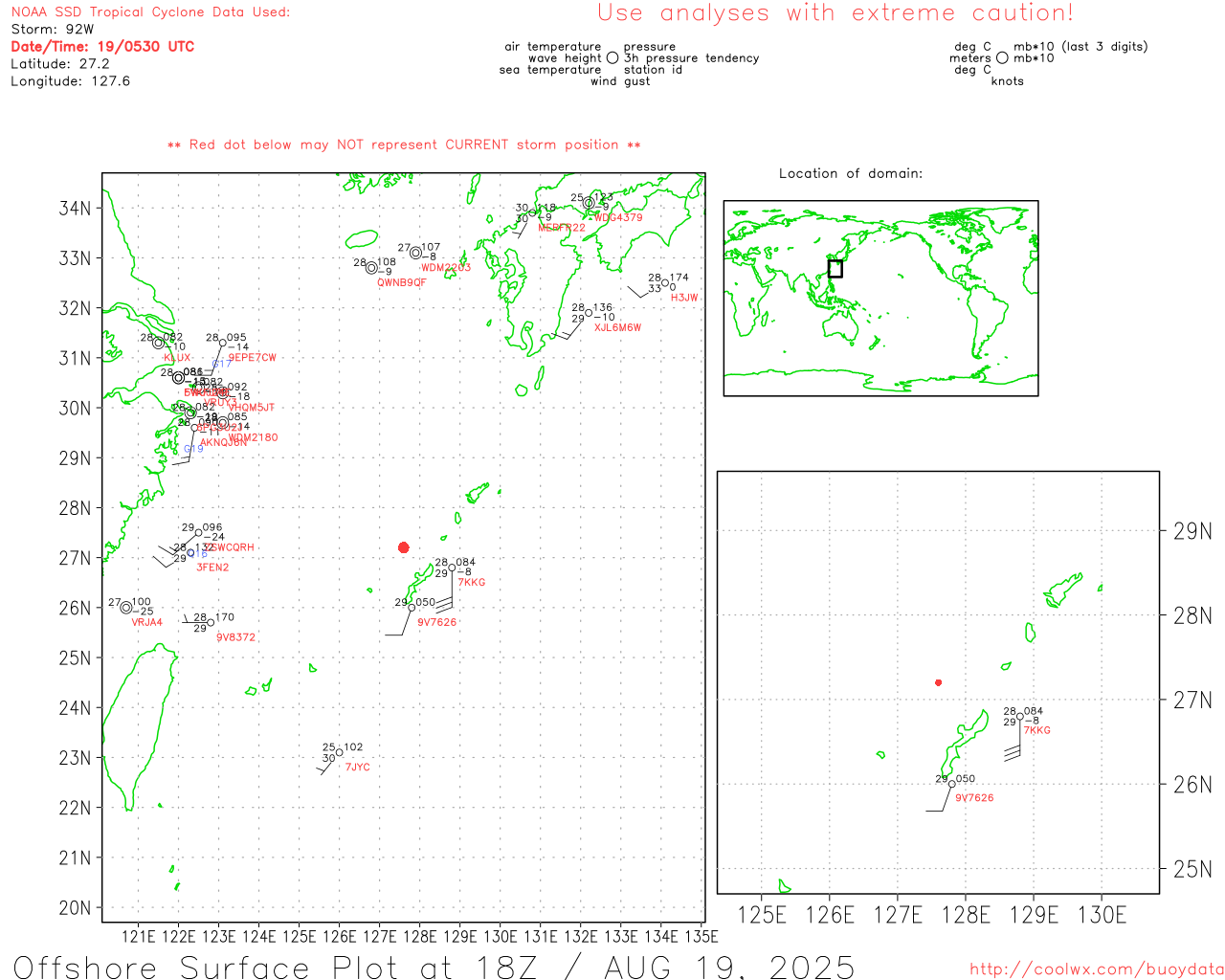The image size is (1225, 980).
Task: Click the 'Use analyses with extreme caution!' warning
Action: pyautogui.click(x=835, y=13)
